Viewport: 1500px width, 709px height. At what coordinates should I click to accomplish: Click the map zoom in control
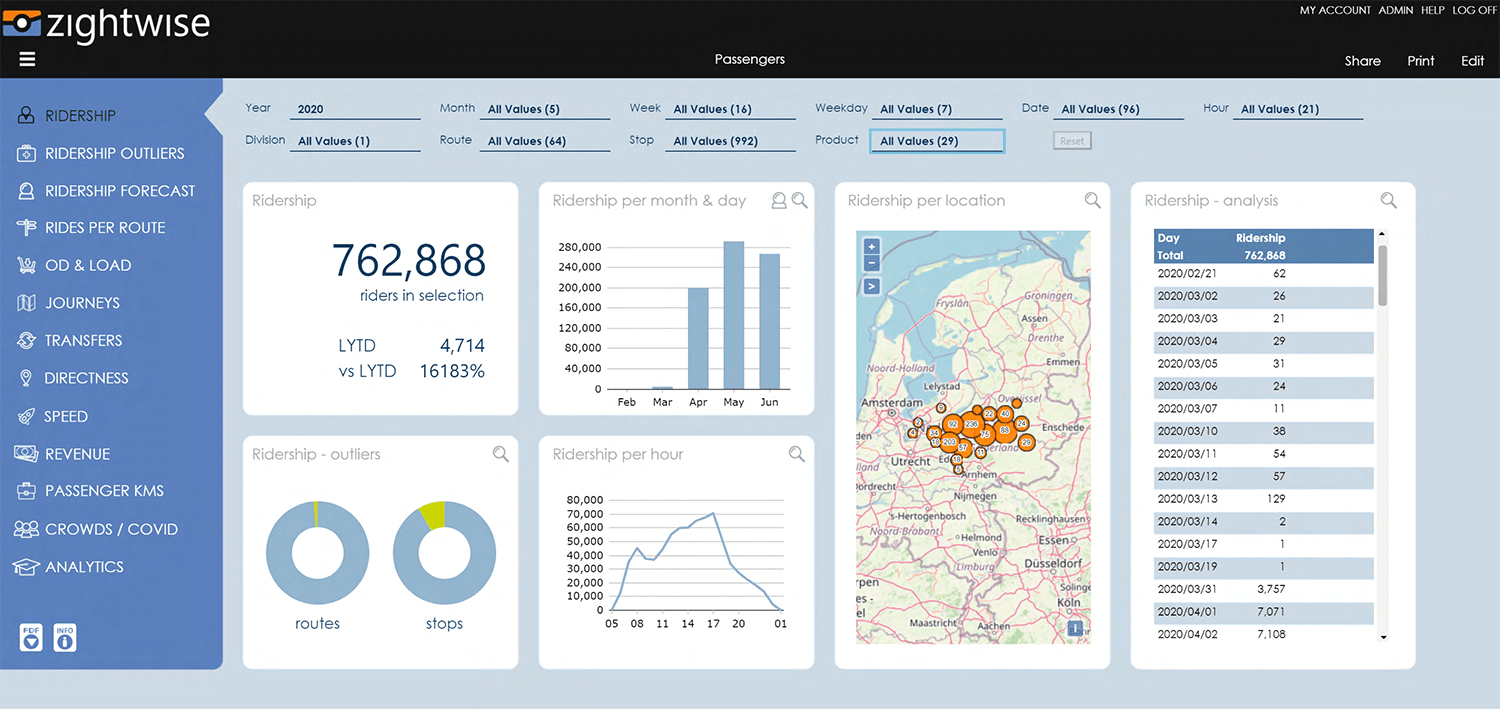pyautogui.click(x=870, y=245)
